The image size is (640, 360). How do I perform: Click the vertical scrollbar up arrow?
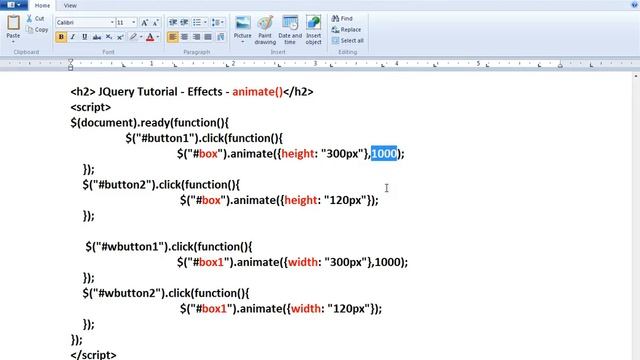tap(636, 76)
